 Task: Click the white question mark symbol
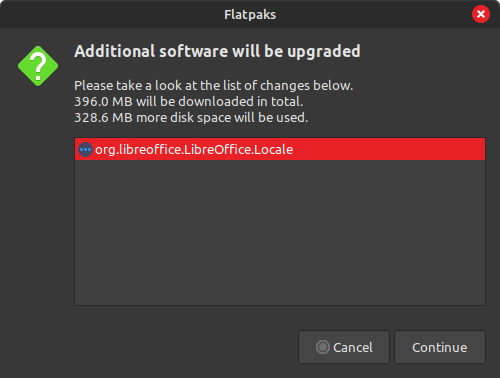pos(38,66)
